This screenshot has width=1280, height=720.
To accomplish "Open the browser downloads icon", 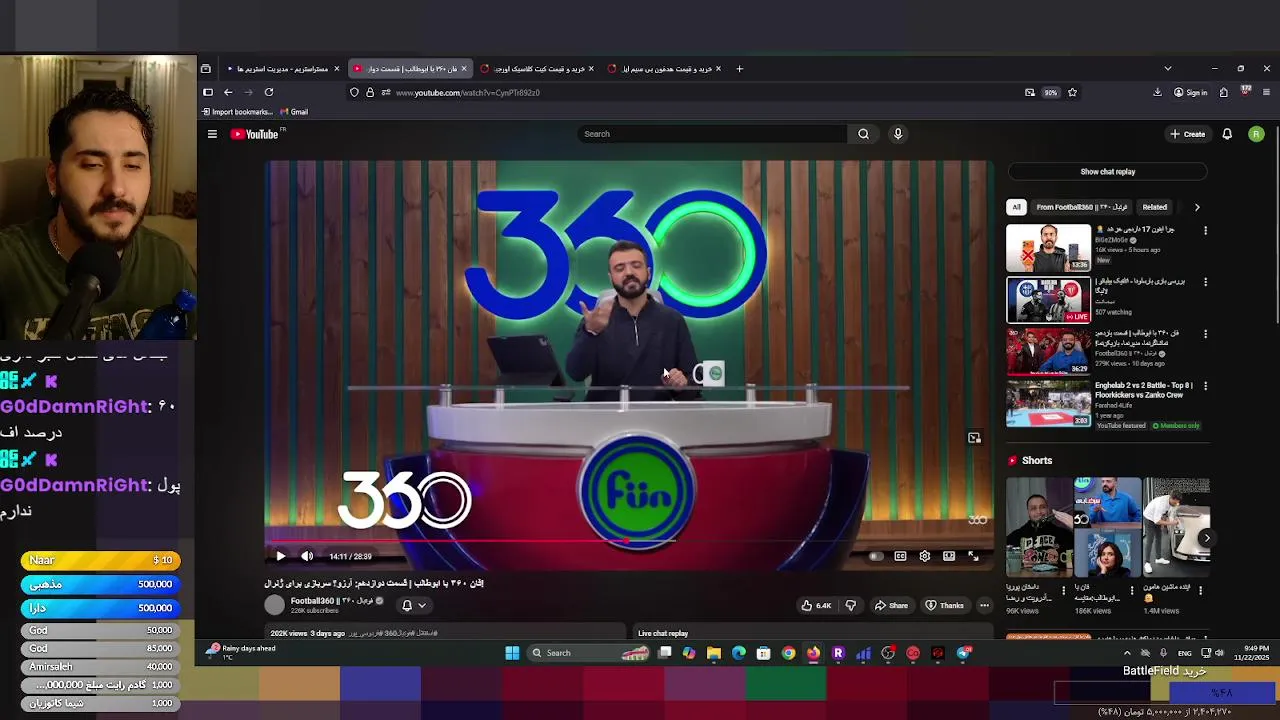I will pyautogui.click(x=1157, y=92).
